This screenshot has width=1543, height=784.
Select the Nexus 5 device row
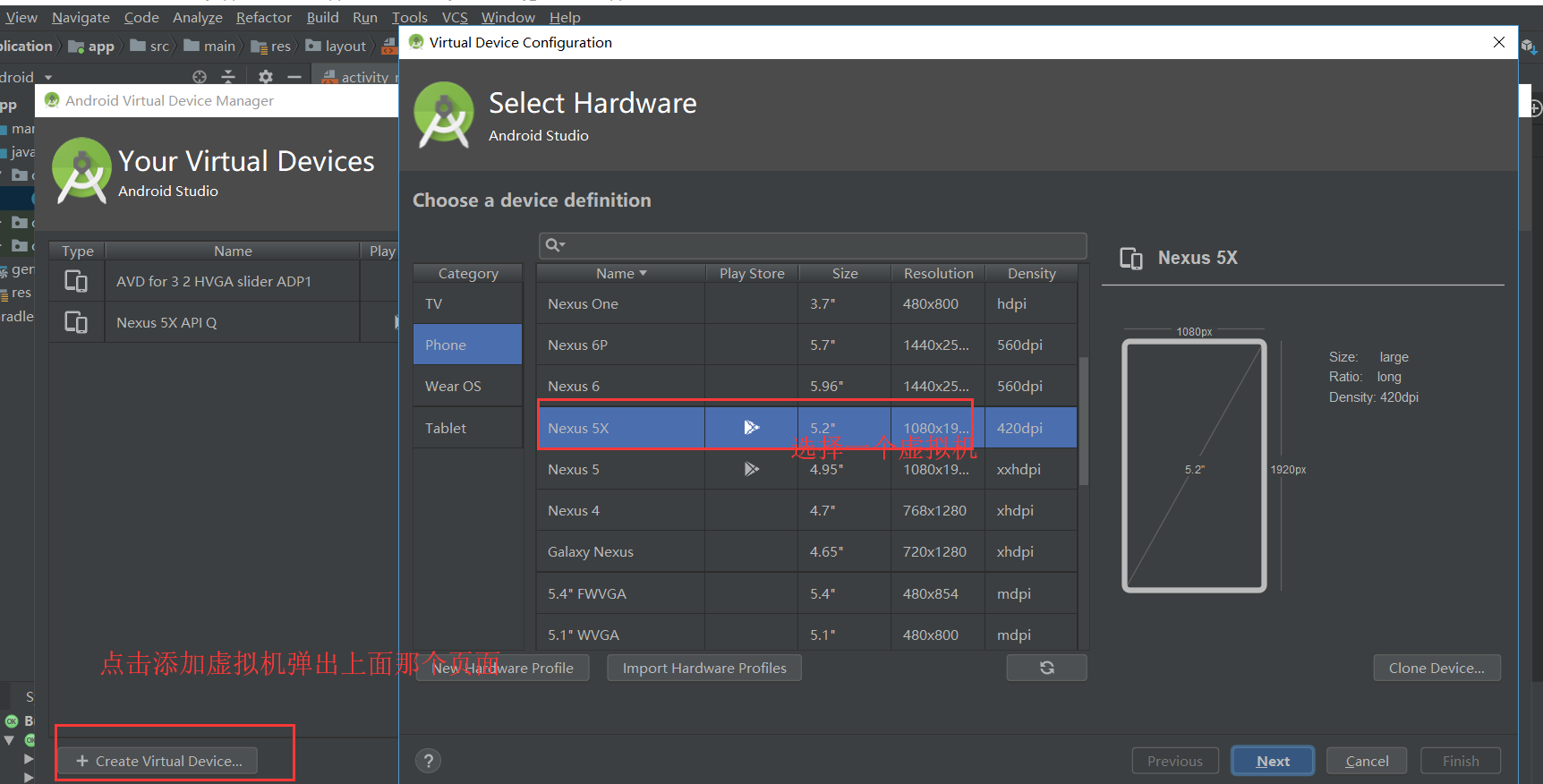pos(806,469)
